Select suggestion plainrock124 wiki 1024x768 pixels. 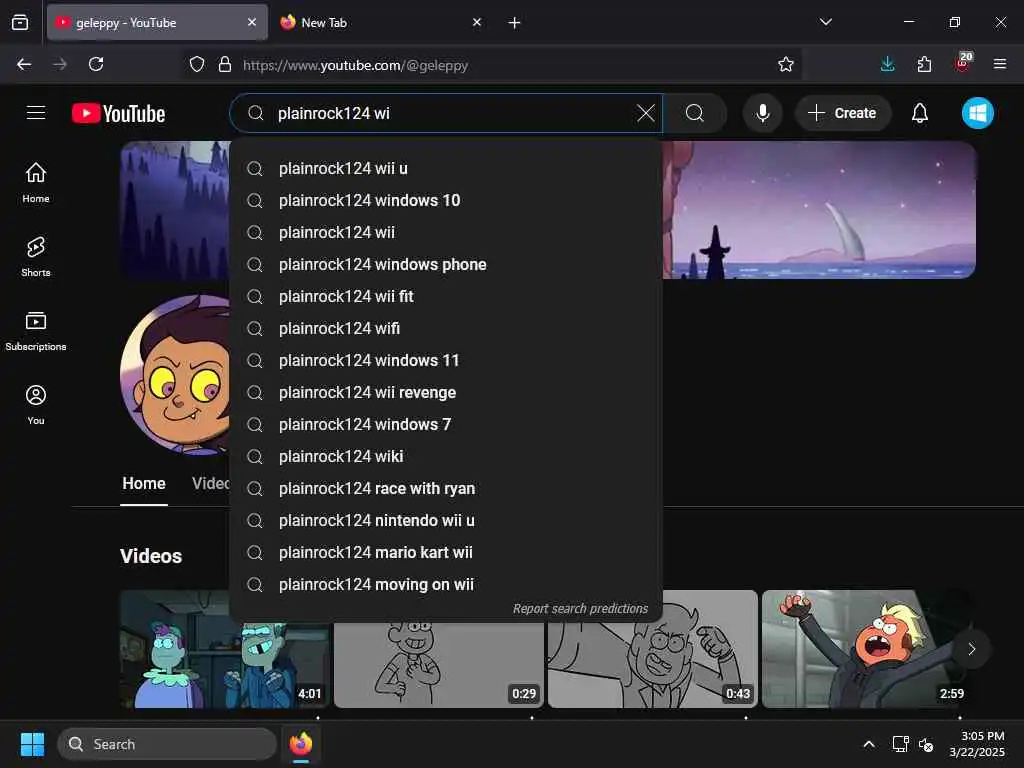point(446,456)
